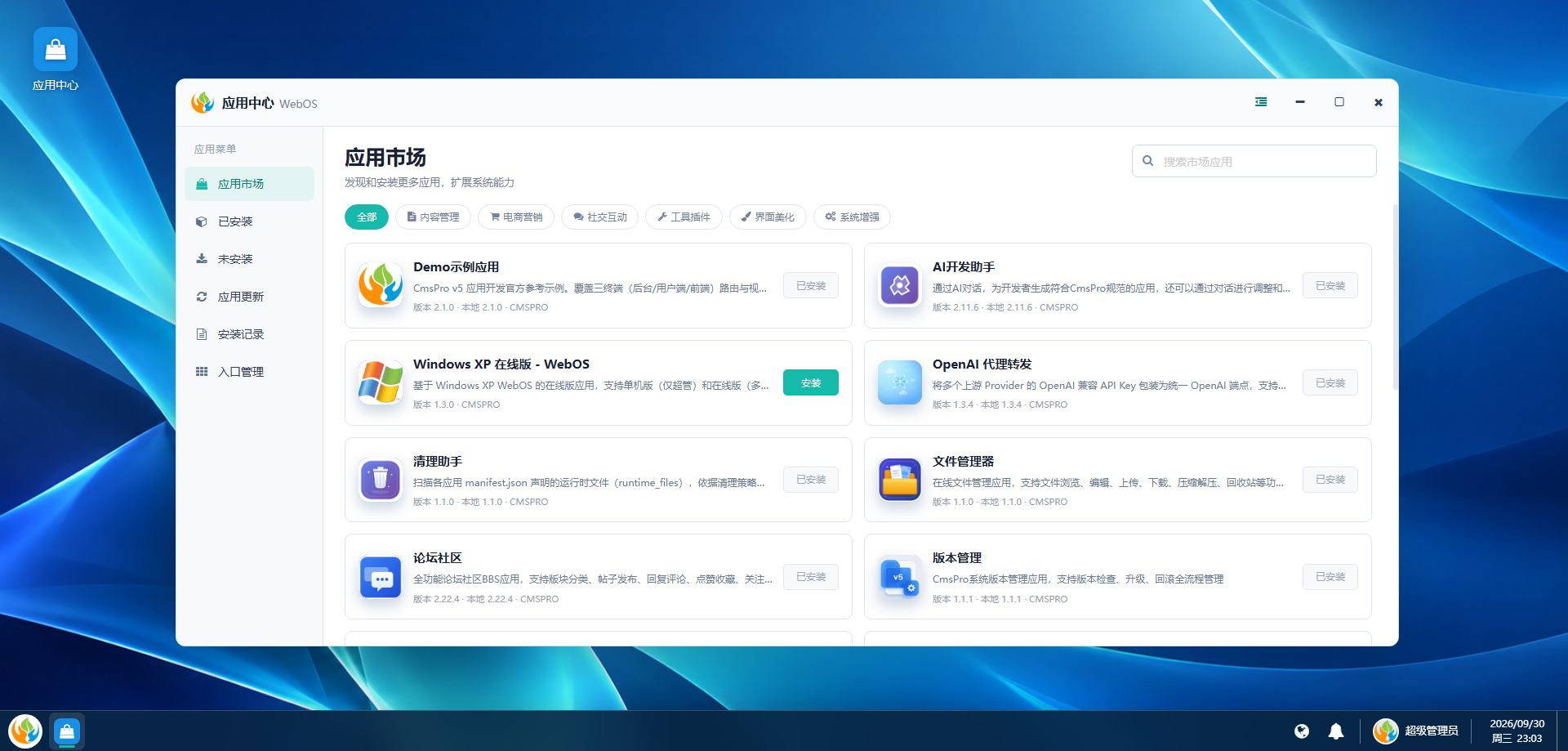Click the 超级管理员 user avatar in the taskbar
The image size is (1568, 751).
point(1386,731)
